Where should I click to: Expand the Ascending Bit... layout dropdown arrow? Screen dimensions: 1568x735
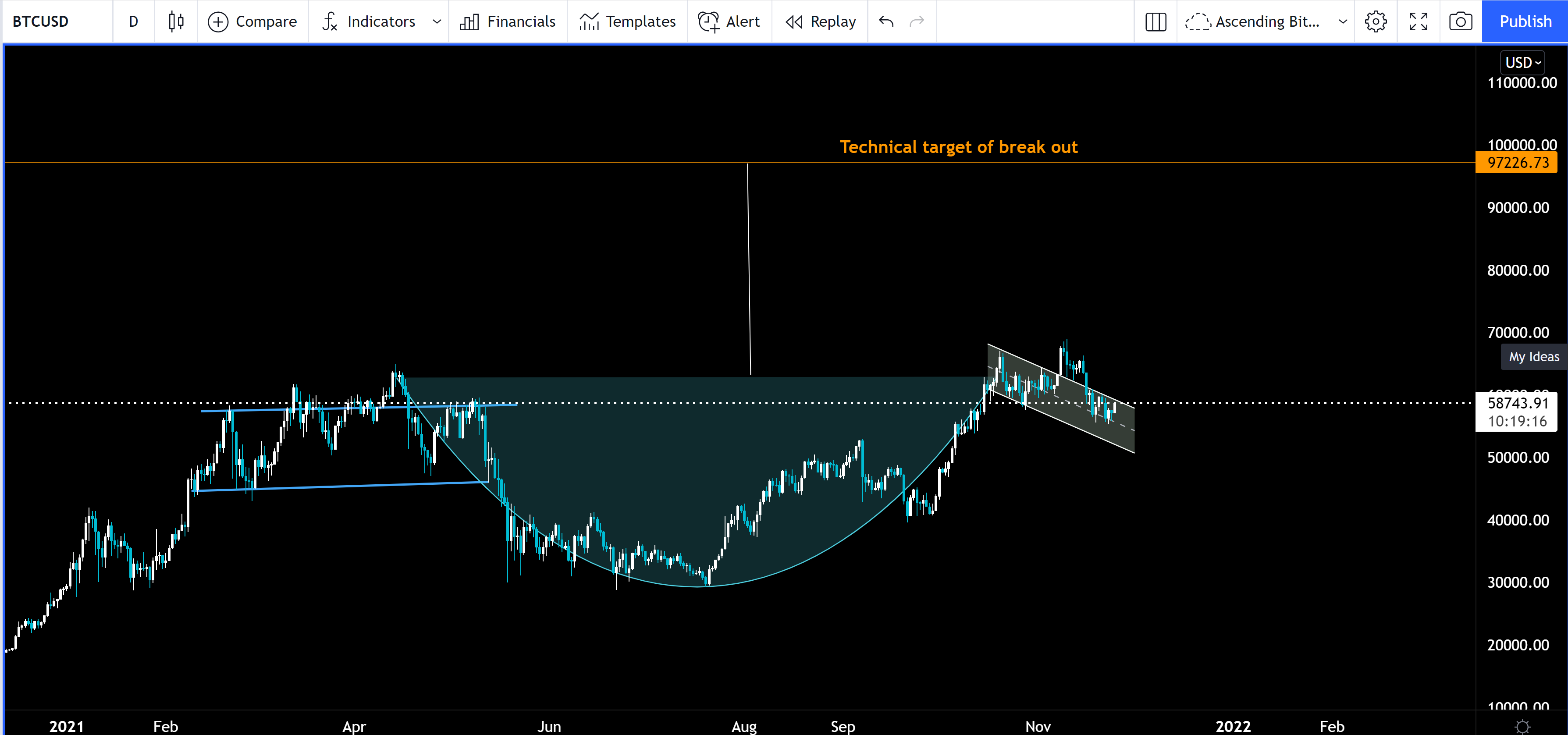click(x=1343, y=22)
